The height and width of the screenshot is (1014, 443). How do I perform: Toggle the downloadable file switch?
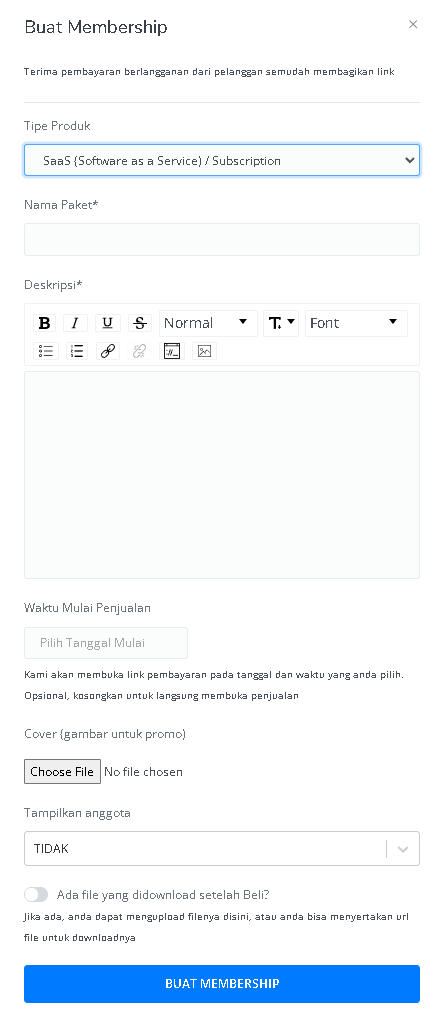coord(36,894)
